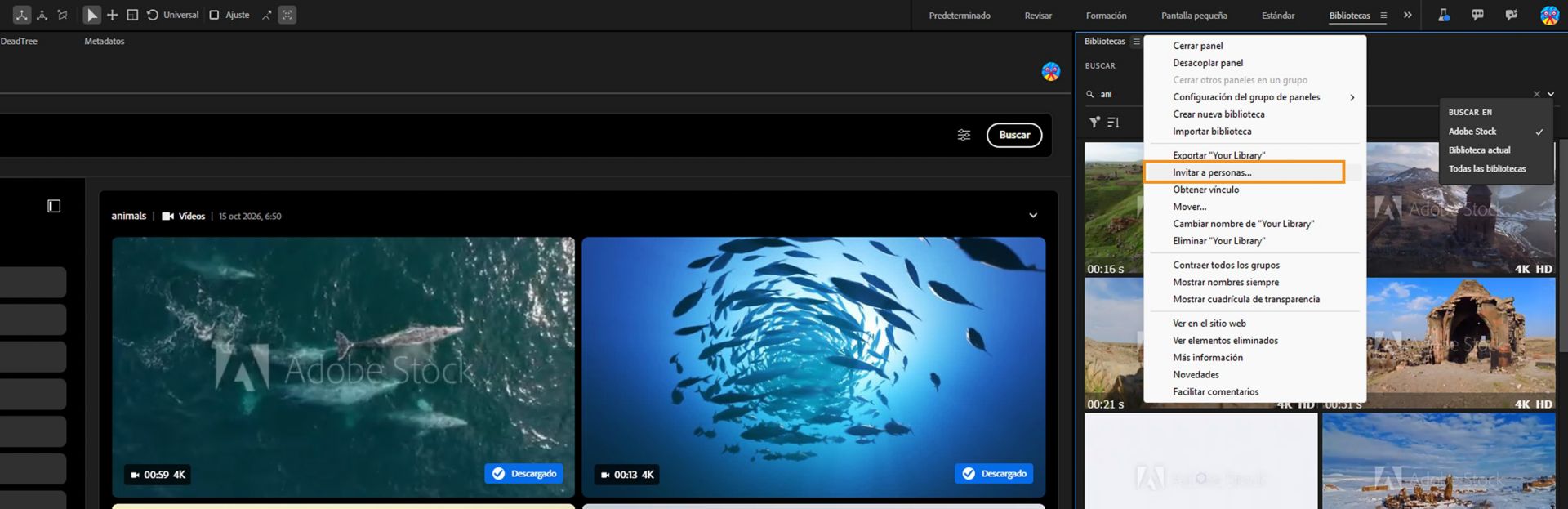Click the avatar above the Buscar button
Viewport: 1568px width, 509px height.
click(x=1051, y=72)
